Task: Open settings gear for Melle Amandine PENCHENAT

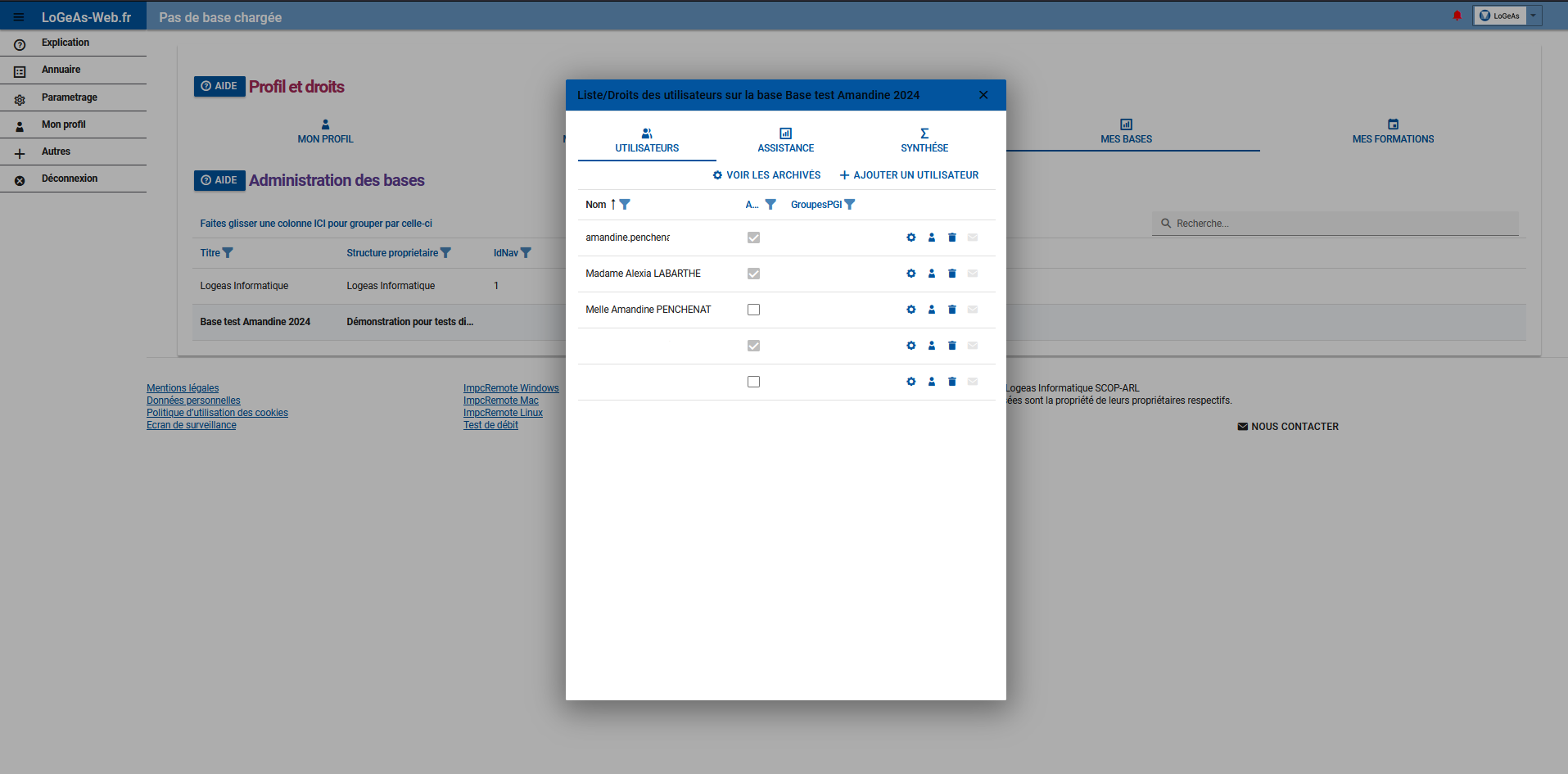Action: point(911,310)
